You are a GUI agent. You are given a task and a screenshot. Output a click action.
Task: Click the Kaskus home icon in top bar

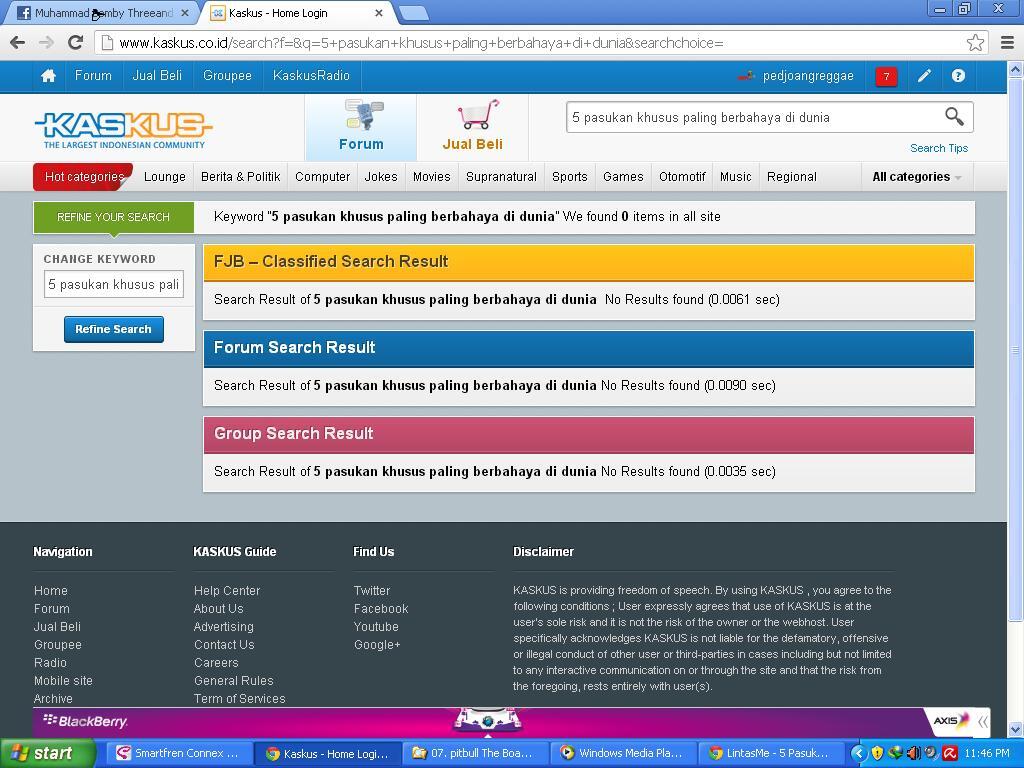coord(48,76)
